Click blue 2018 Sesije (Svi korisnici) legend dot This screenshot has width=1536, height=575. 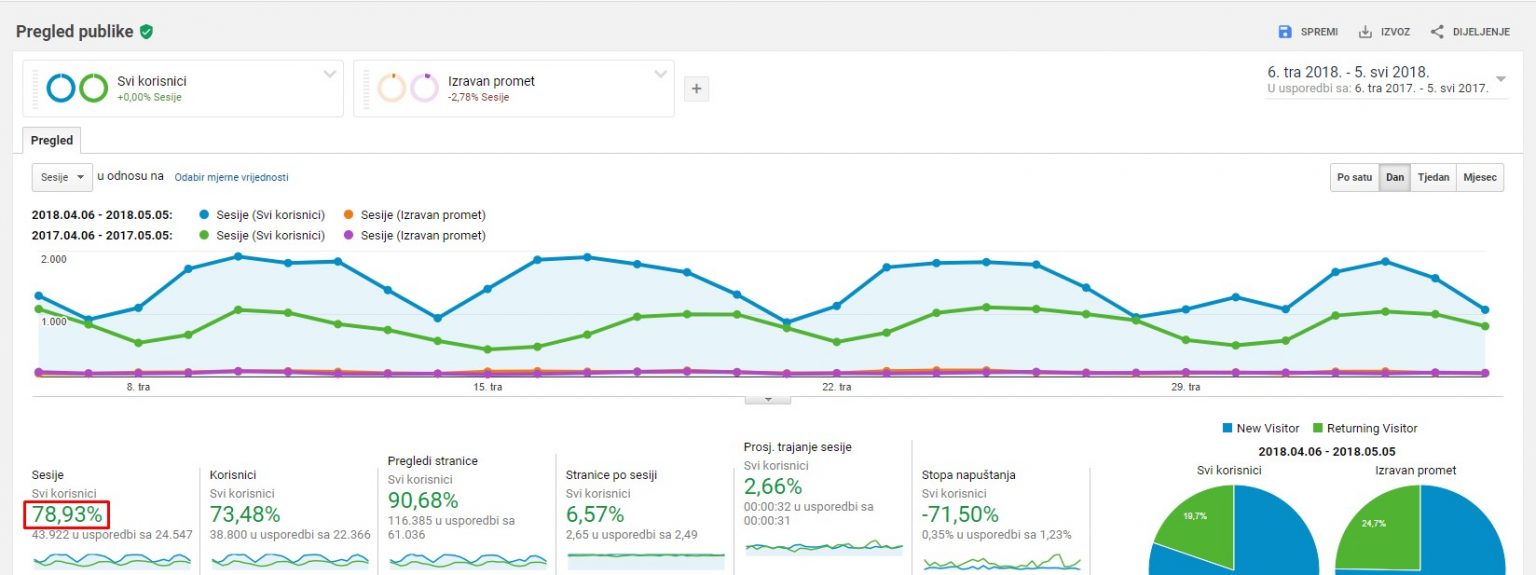click(x=205, y=215)
